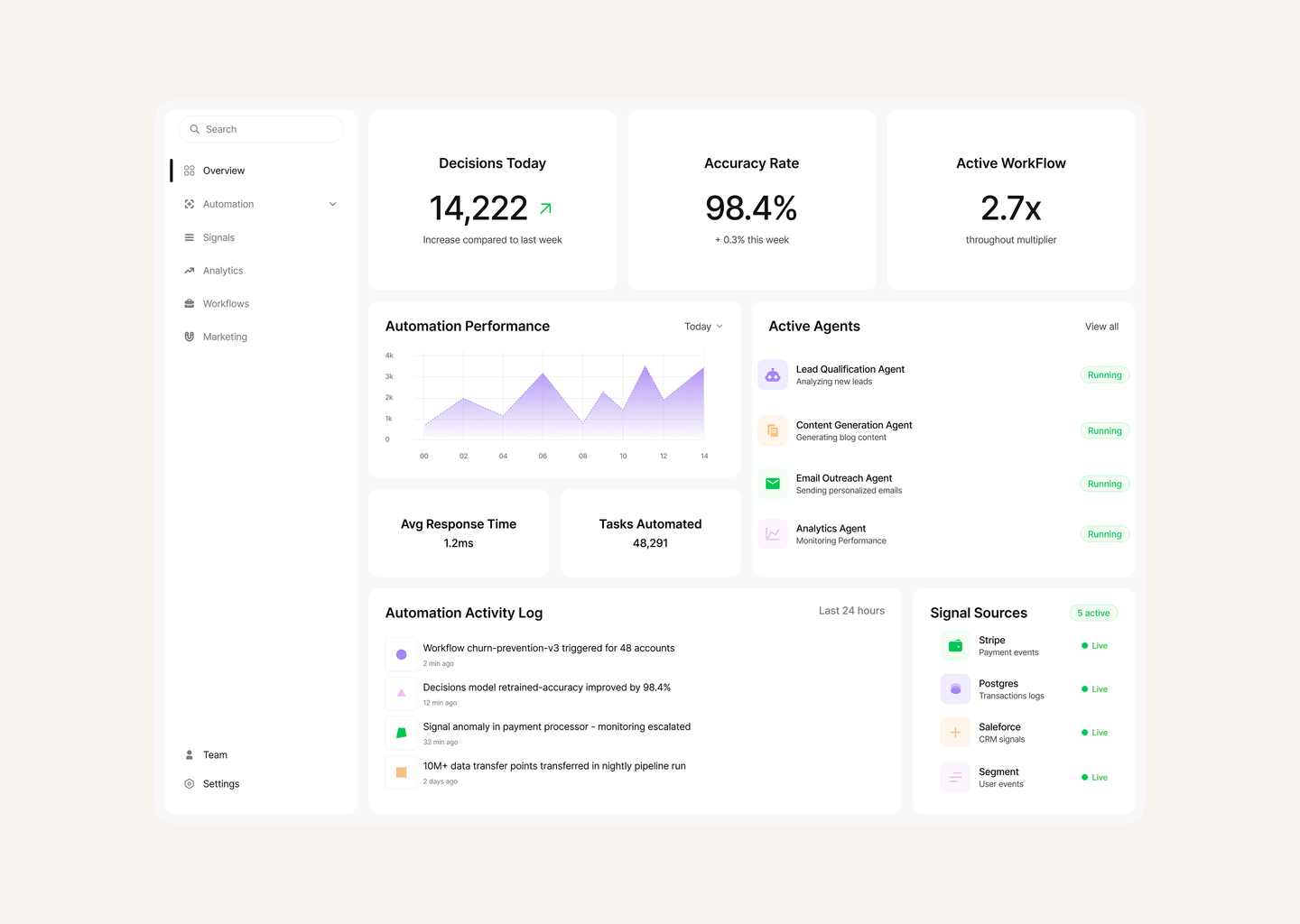Click the Signals list icon
This screenshot has height=924, width=1300.
click(x=190, y=237)
